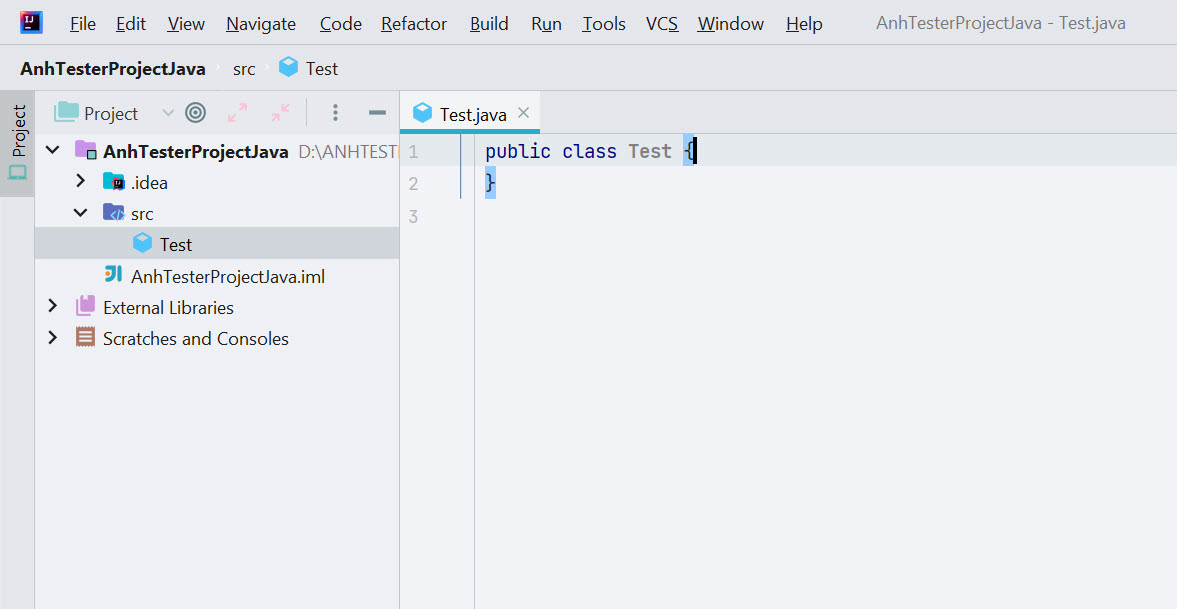Open the VCS menu
The height and width of the screenshot is (609, 1177).
coord(661,24)
